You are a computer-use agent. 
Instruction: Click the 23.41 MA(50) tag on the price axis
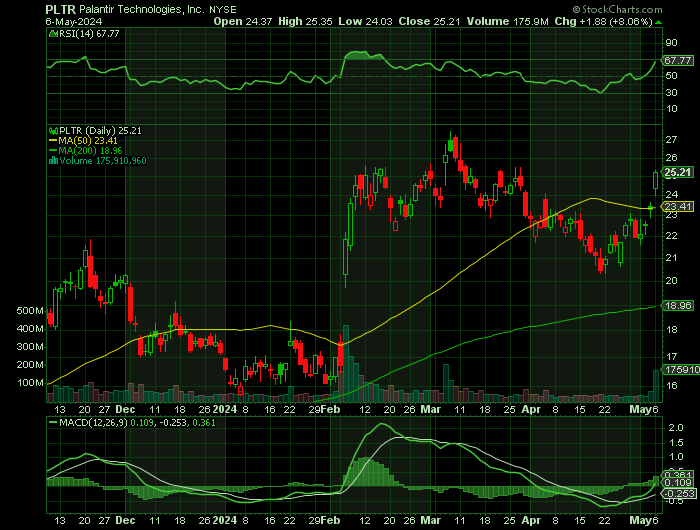click(678, 207)
